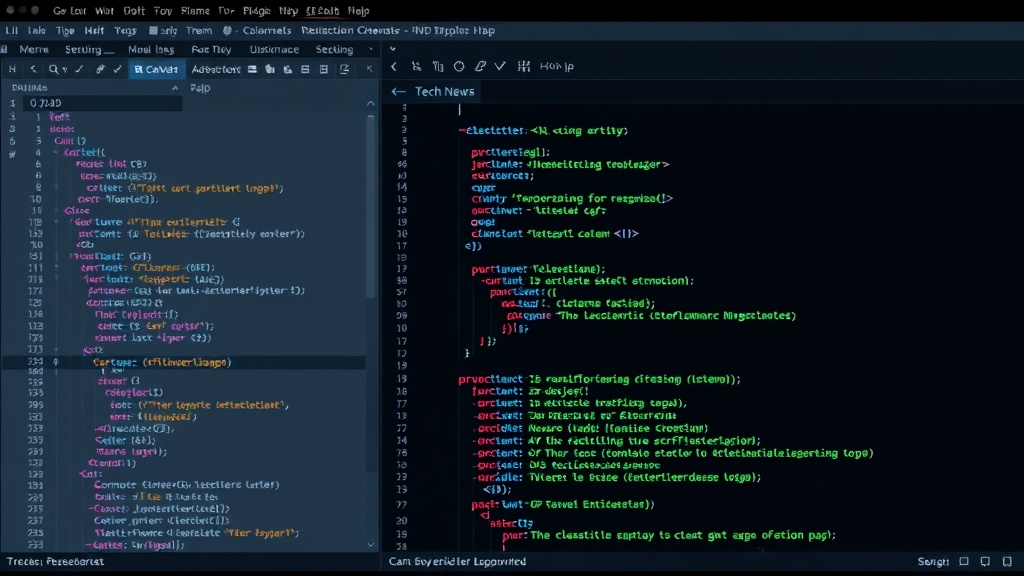Close the left toolbar with the X icon
Screen dimensions: 1024x576
coord(369,69)
